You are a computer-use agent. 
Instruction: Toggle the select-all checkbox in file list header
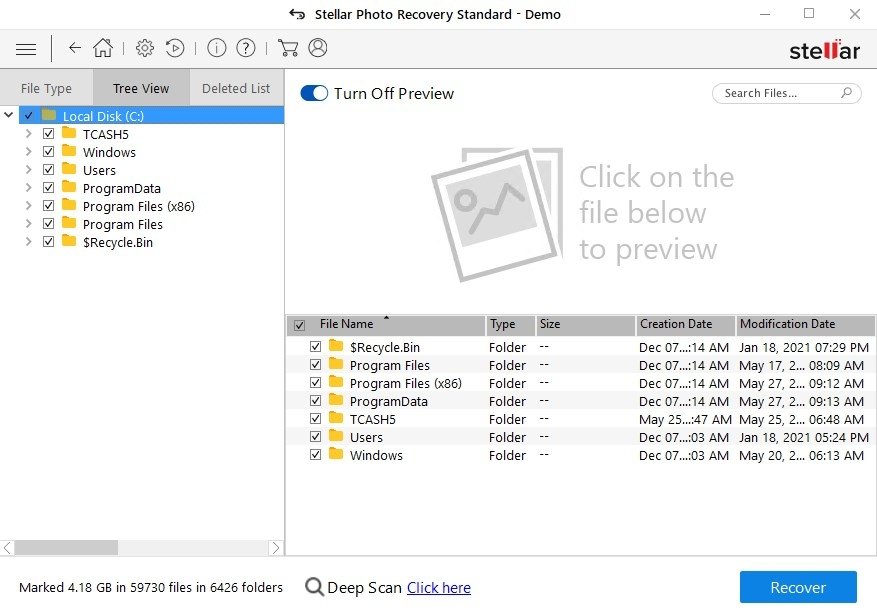(x=299, y=325)
